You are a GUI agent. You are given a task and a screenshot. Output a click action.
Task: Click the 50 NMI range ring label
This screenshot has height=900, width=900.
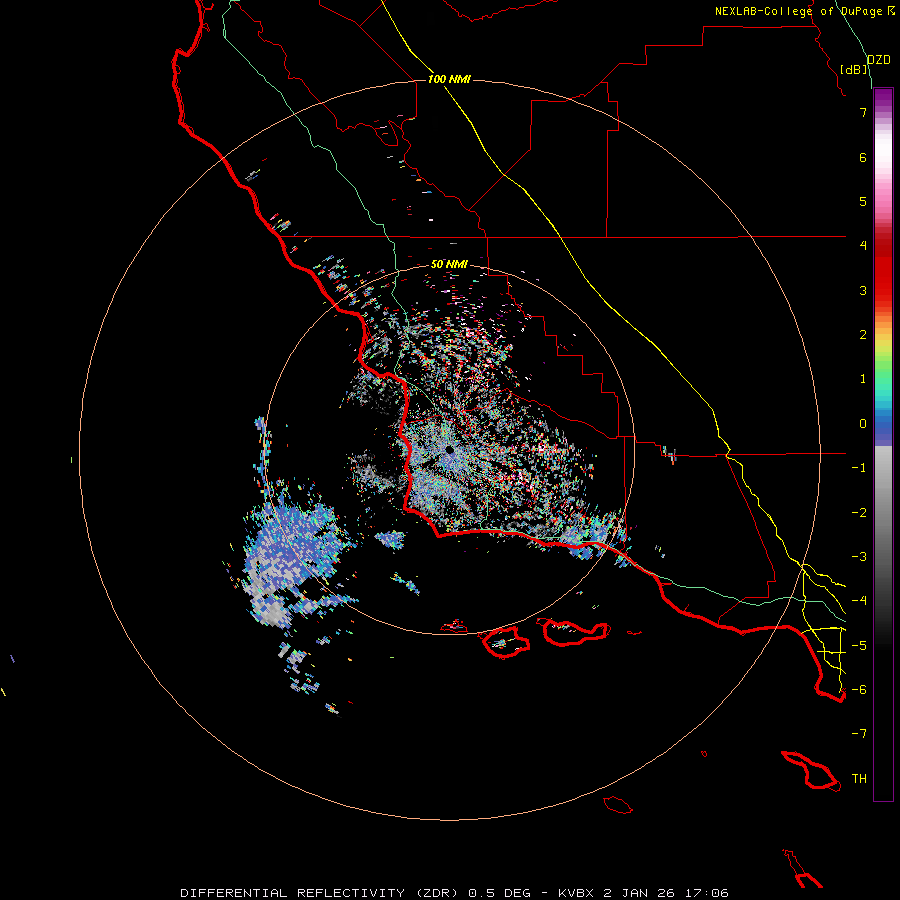point(449,264)
